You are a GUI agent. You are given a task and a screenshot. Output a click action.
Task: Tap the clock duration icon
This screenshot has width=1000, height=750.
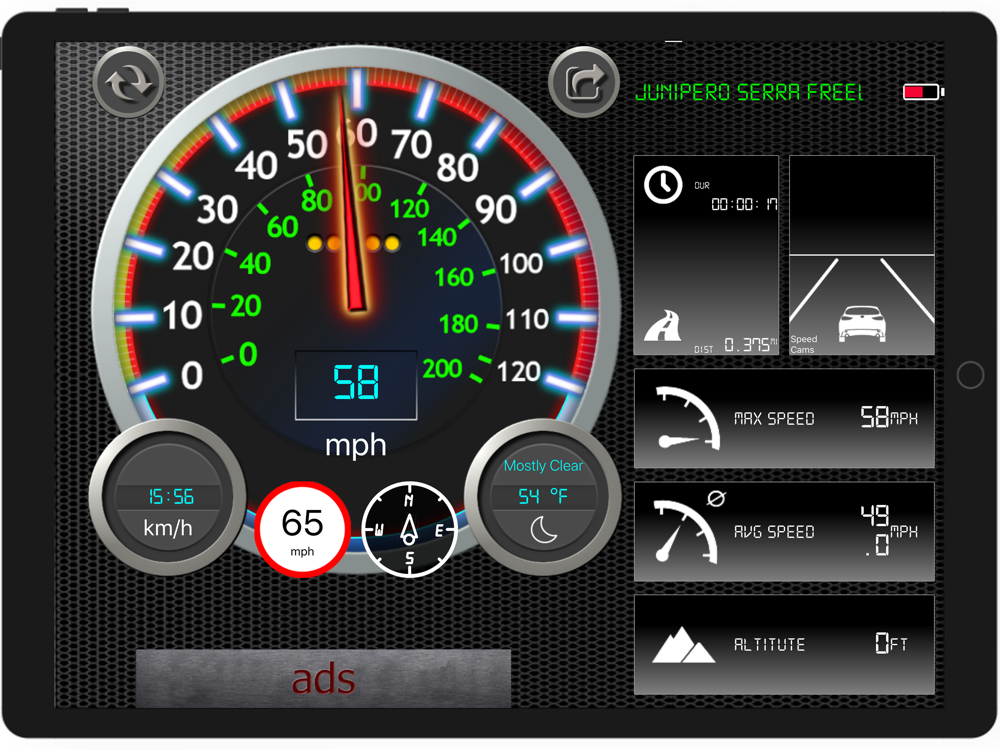pos(663,184)
